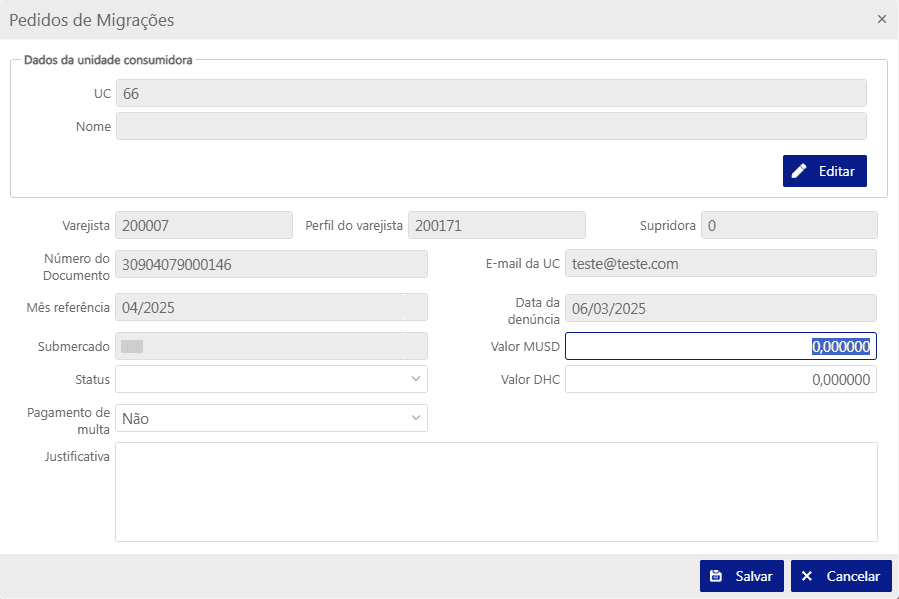Click inside the Justificativa text area
This screenshot has width=899, height=599.
pyautogui.click(x=496, y=492)
